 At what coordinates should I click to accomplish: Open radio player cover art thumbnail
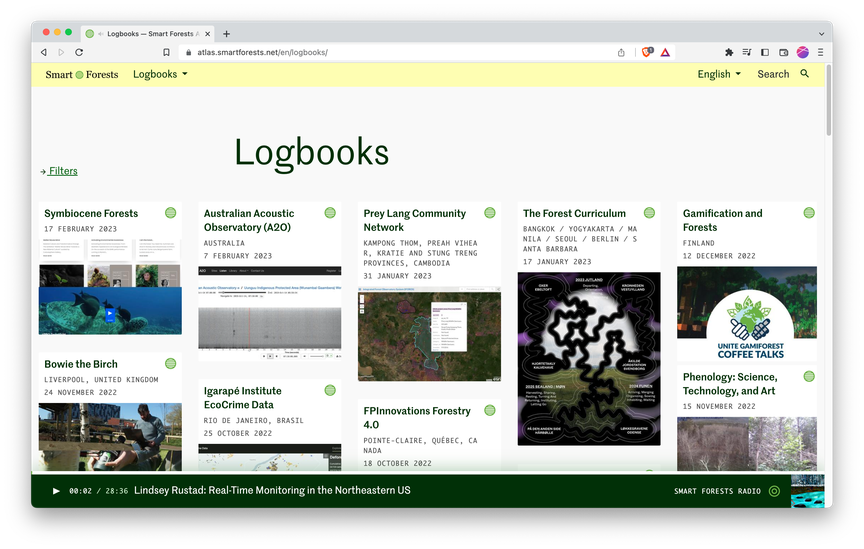point(808,491)
